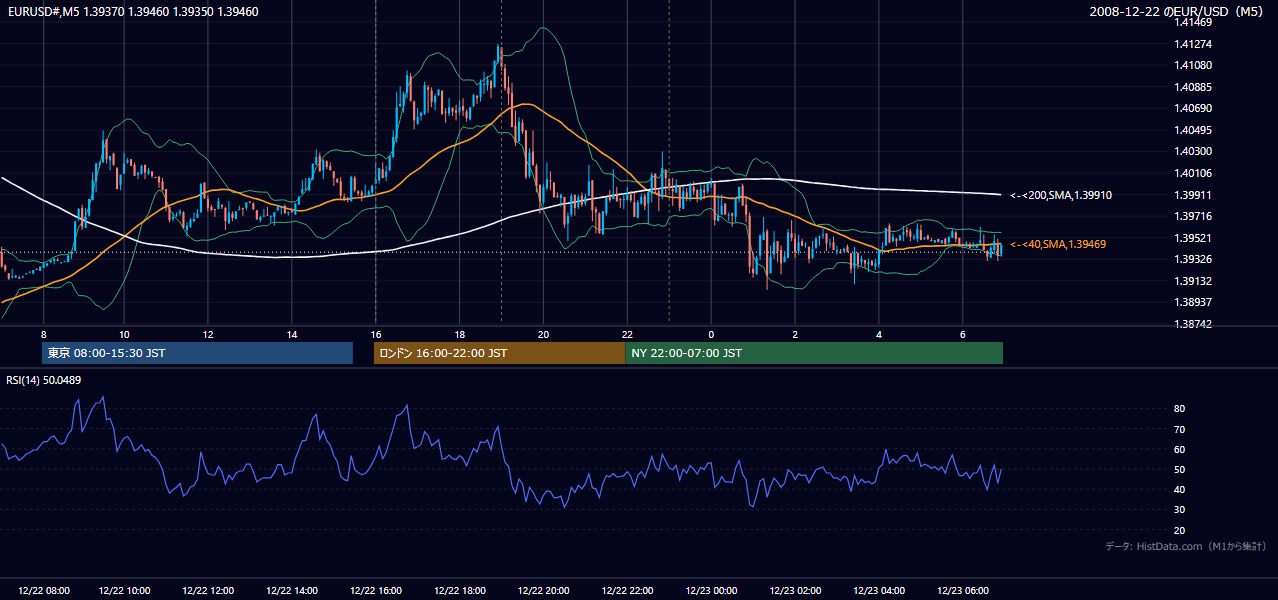
Task: Click the RSI 20 level label
Action: (x=1180, y=530)
